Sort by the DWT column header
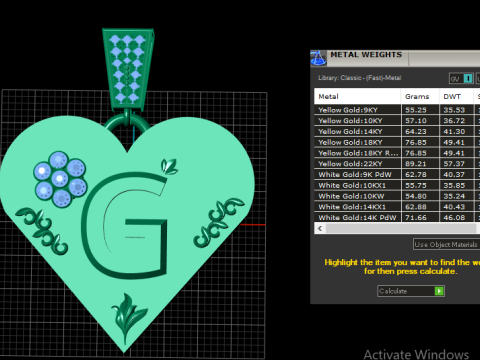Screen dimensions: 480x360 (x=456, y=96)
